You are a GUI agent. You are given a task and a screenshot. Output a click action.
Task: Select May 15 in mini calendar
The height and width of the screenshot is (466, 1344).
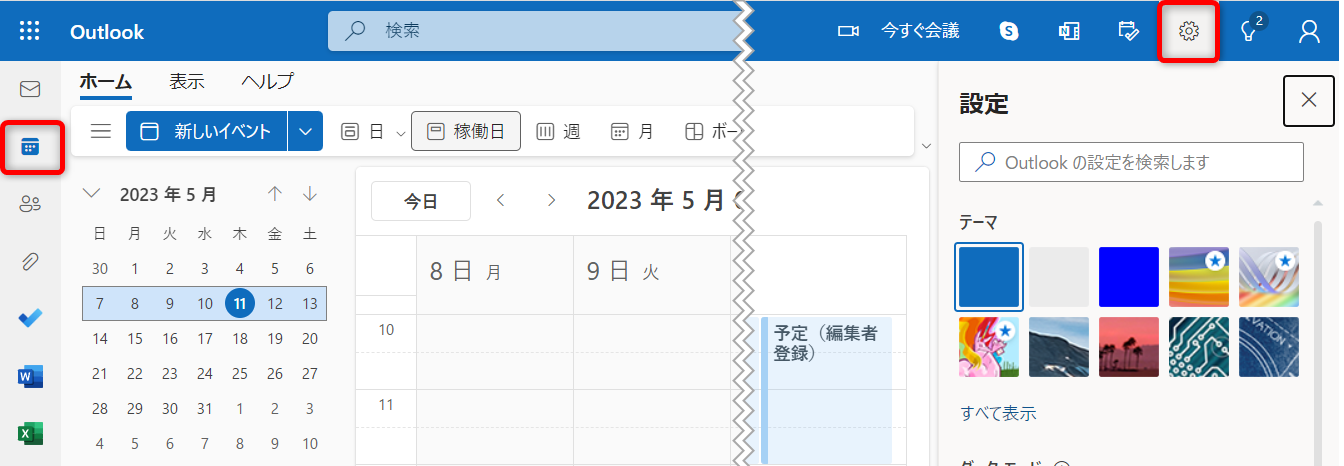[135, 339]
